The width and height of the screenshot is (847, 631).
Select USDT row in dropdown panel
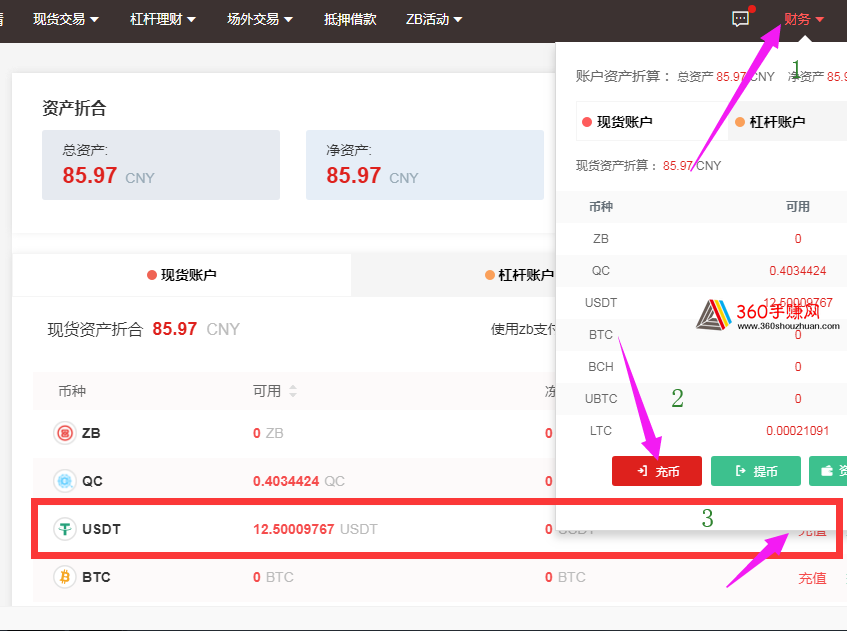(702, 303)
